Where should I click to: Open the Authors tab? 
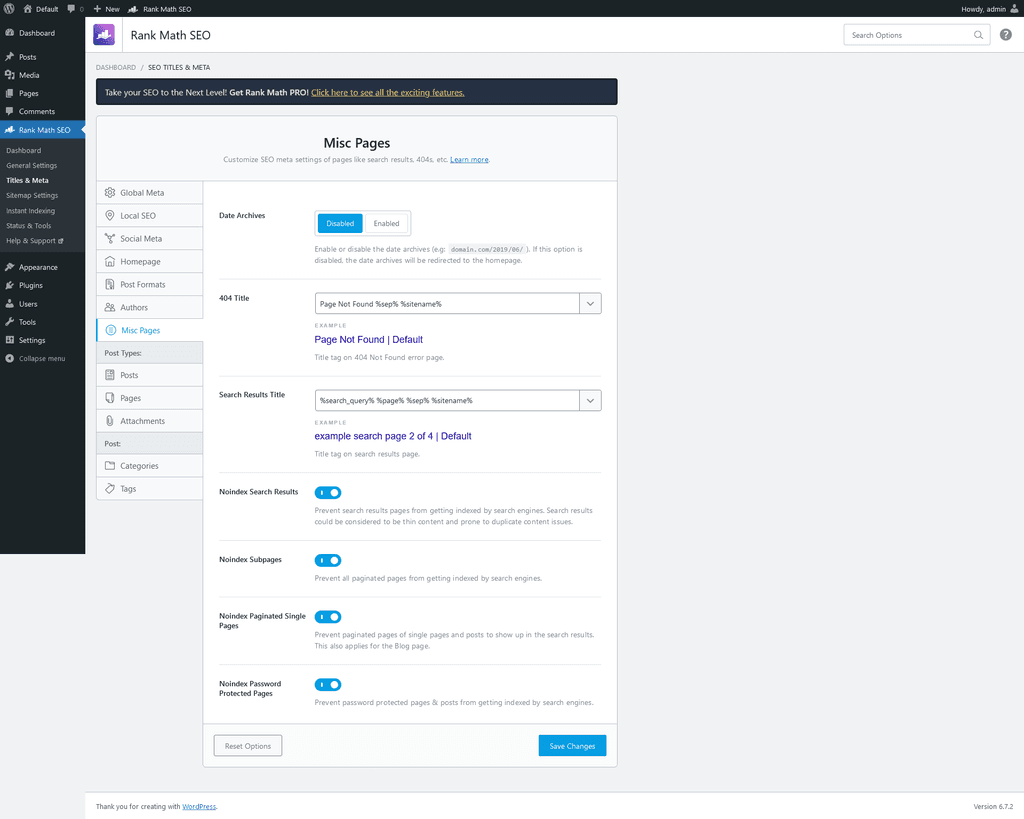pos(150,307)
